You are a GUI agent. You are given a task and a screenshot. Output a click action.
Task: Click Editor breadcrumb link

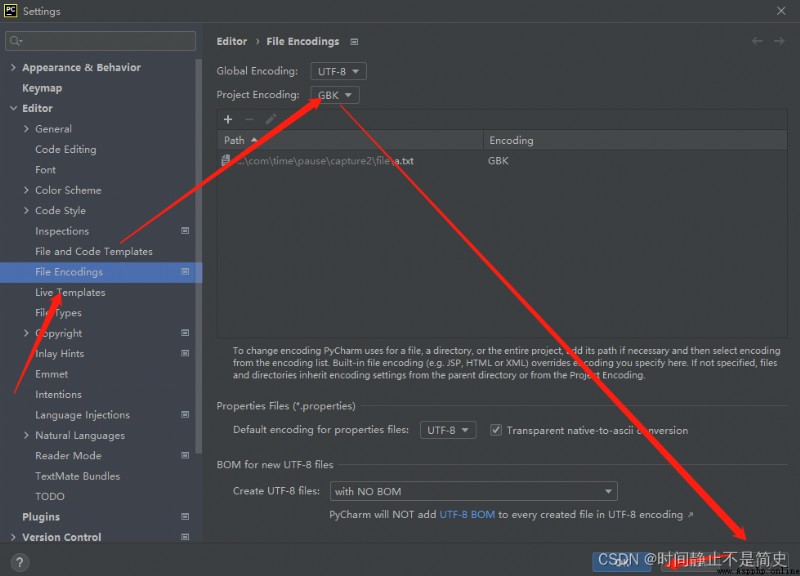click(232, 41)
